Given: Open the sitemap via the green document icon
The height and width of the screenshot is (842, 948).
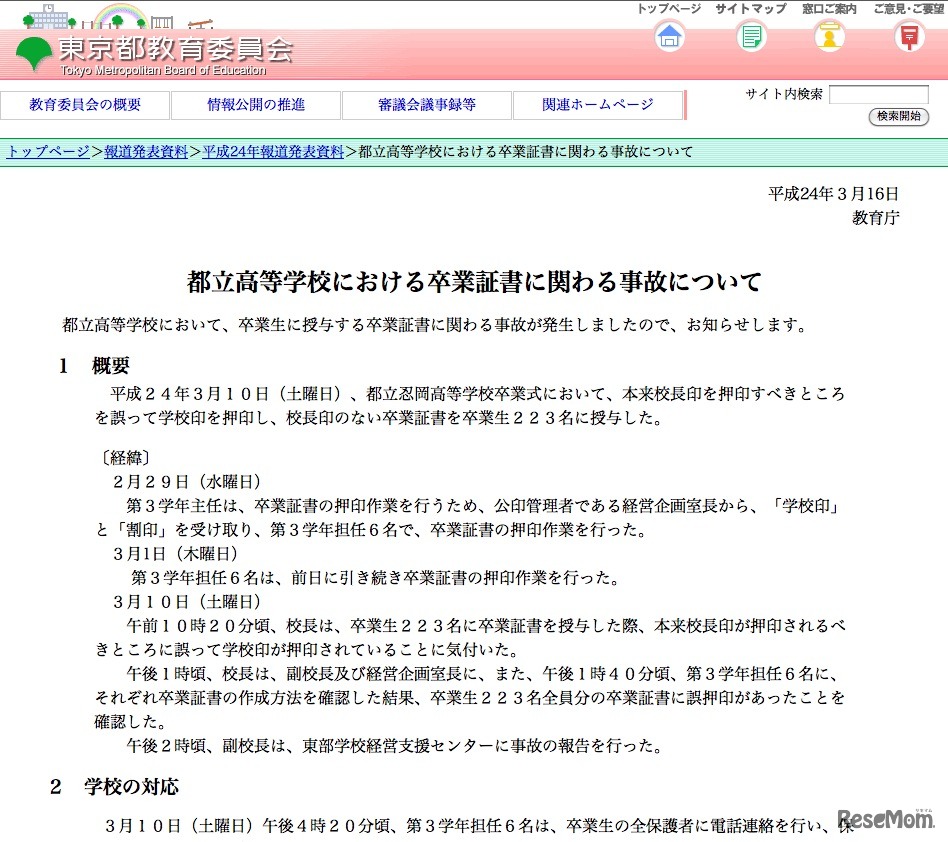Looking at the screenshot, I should coord(750,35).
